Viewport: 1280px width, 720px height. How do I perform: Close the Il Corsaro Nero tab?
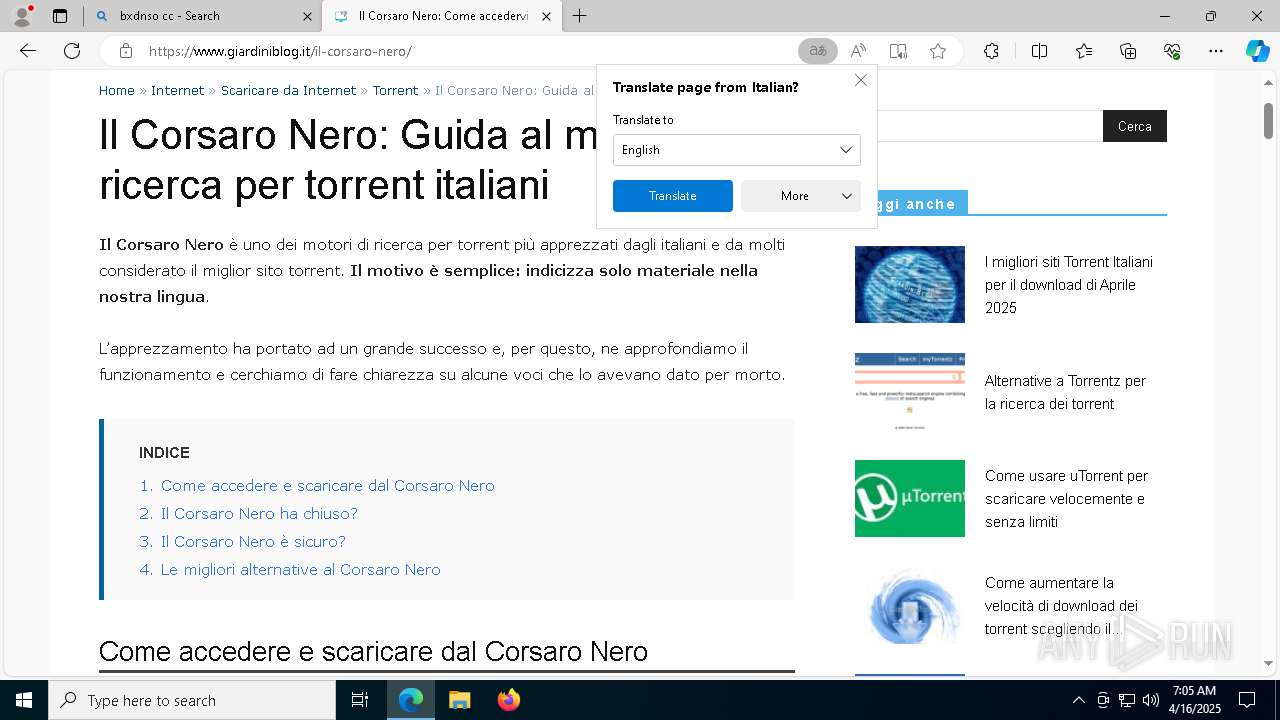(x=546, y=16)
